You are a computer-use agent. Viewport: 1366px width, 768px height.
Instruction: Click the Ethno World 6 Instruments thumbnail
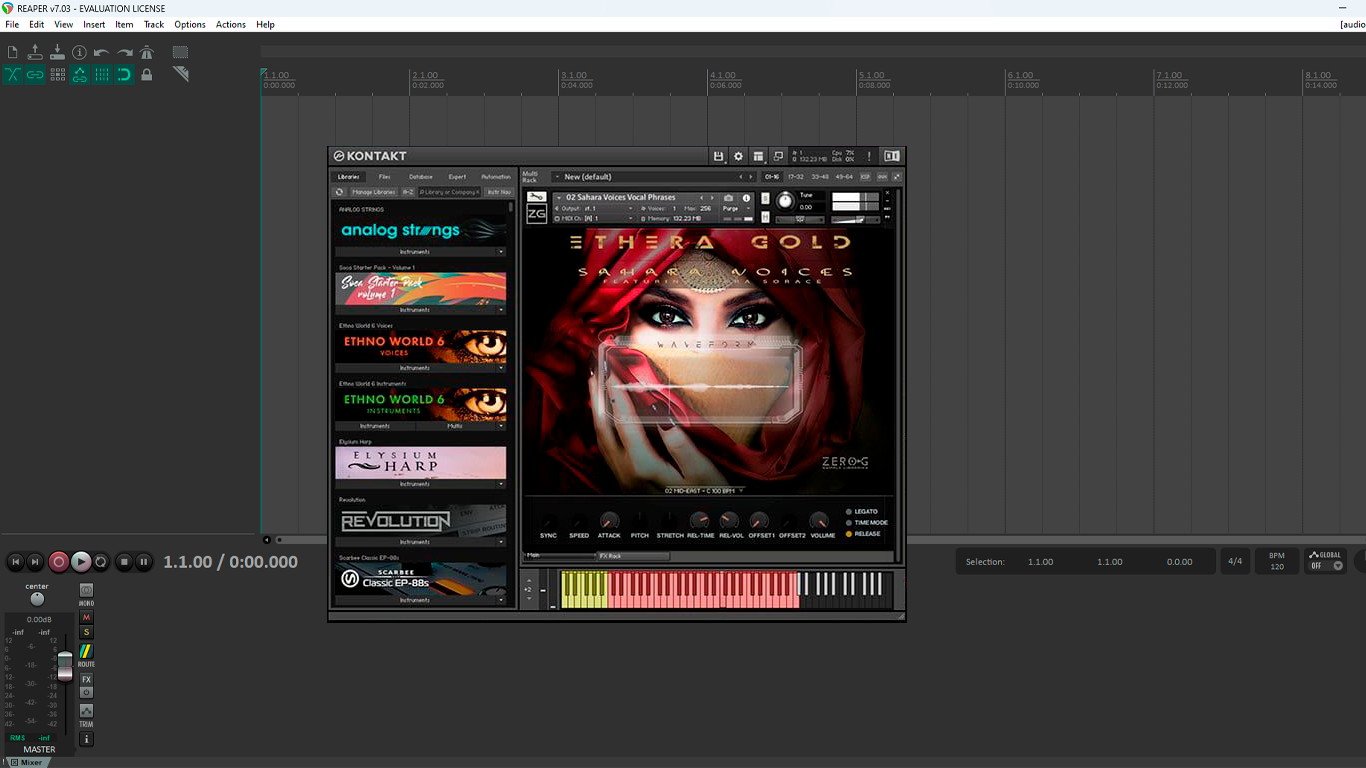420,404
